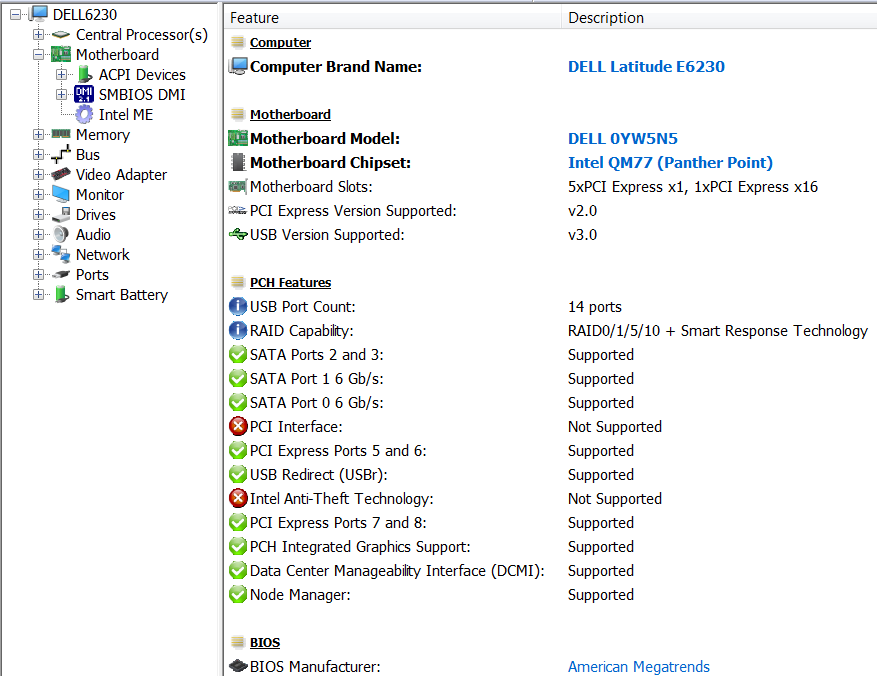Click the Description column header
Screen dimensions: 877x676
(x=719, y=18)
